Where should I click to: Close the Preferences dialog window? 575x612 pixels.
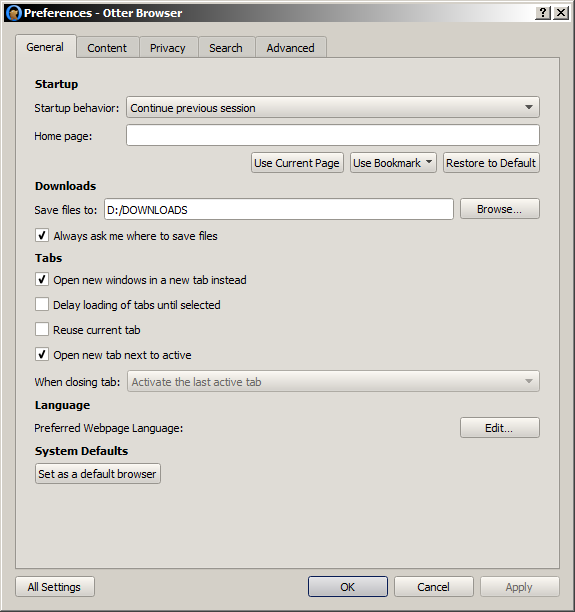click(x=561, y=13)
